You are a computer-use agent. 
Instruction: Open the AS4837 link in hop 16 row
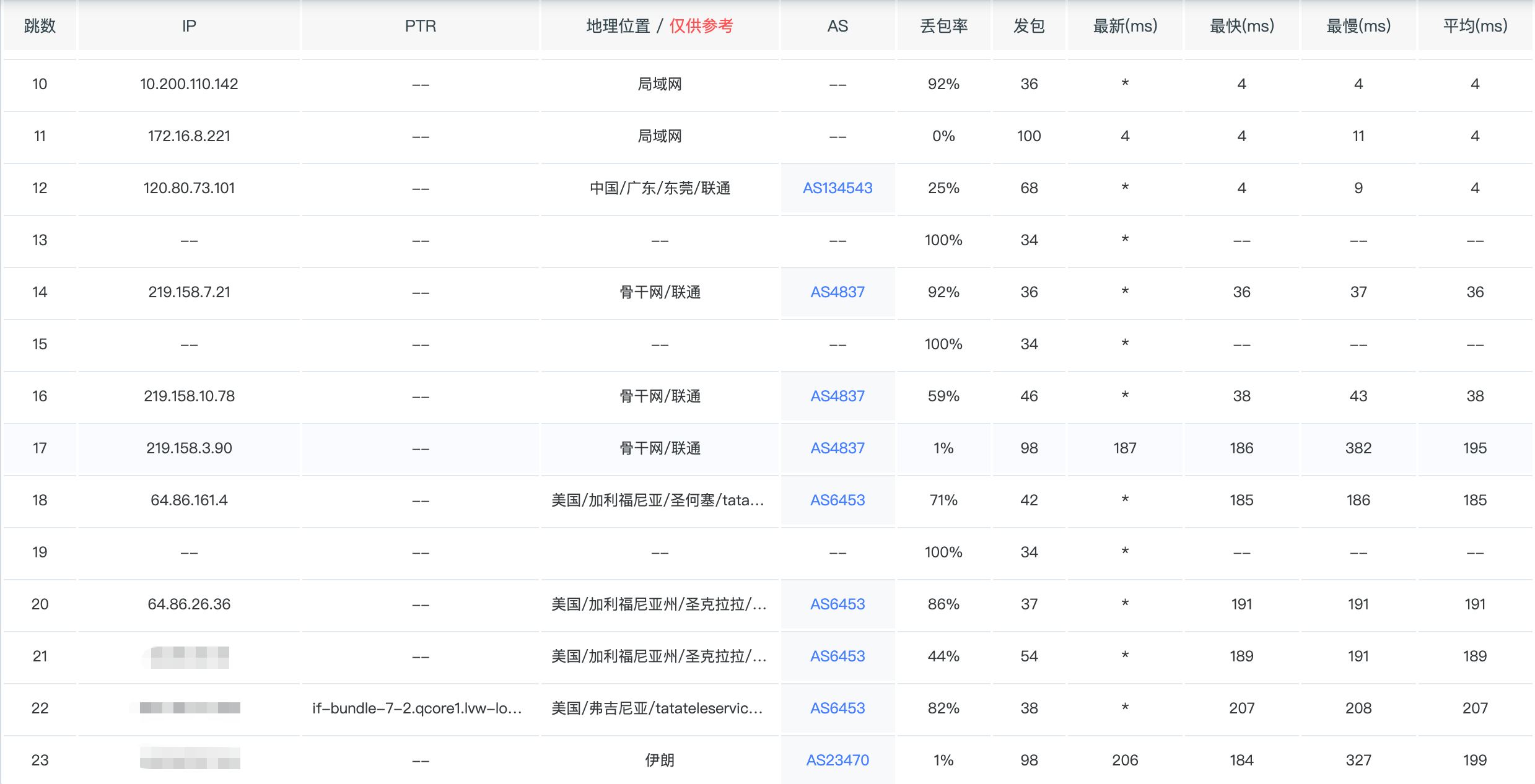837,396
